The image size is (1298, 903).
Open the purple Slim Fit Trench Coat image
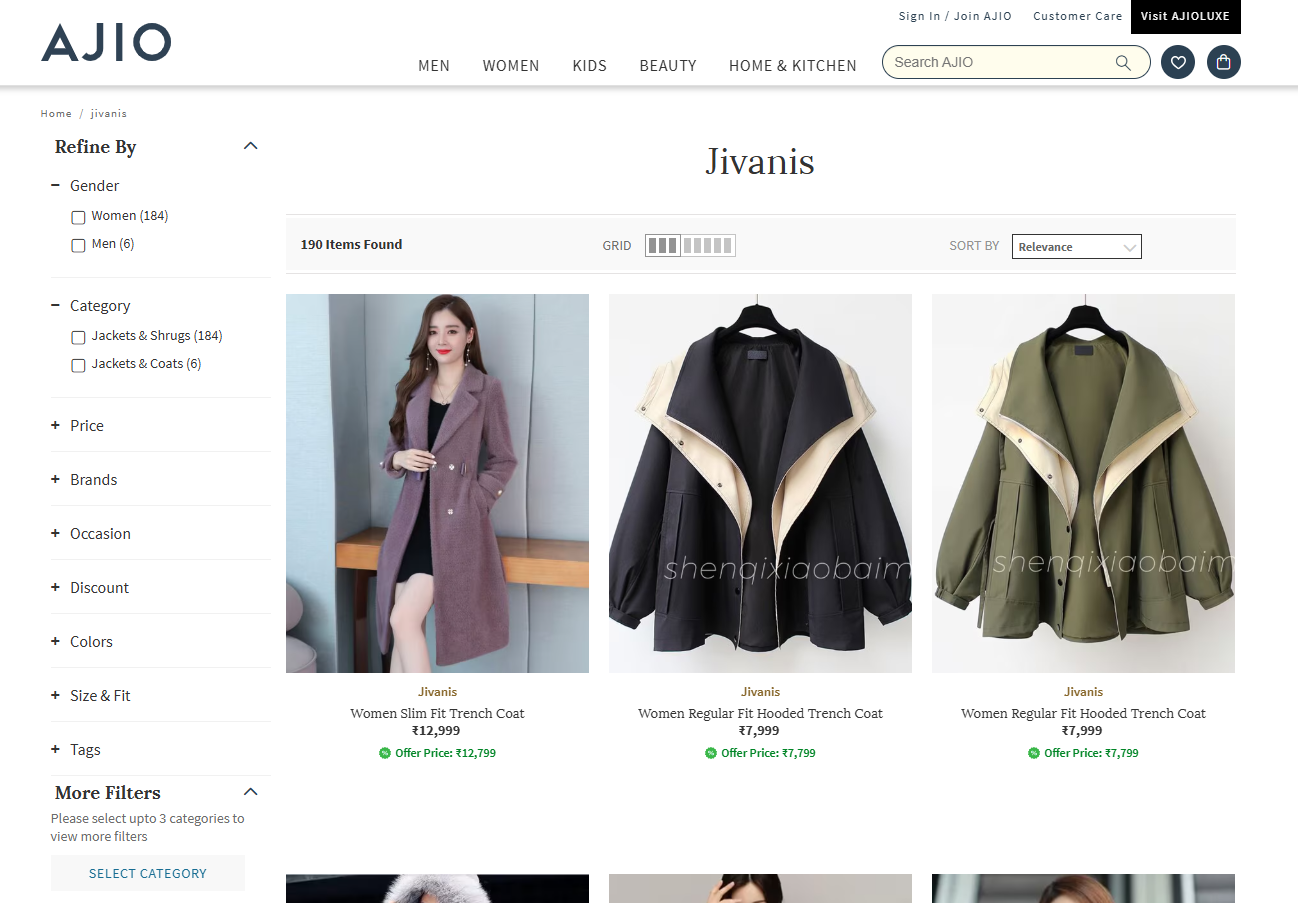tap(437, 483)
